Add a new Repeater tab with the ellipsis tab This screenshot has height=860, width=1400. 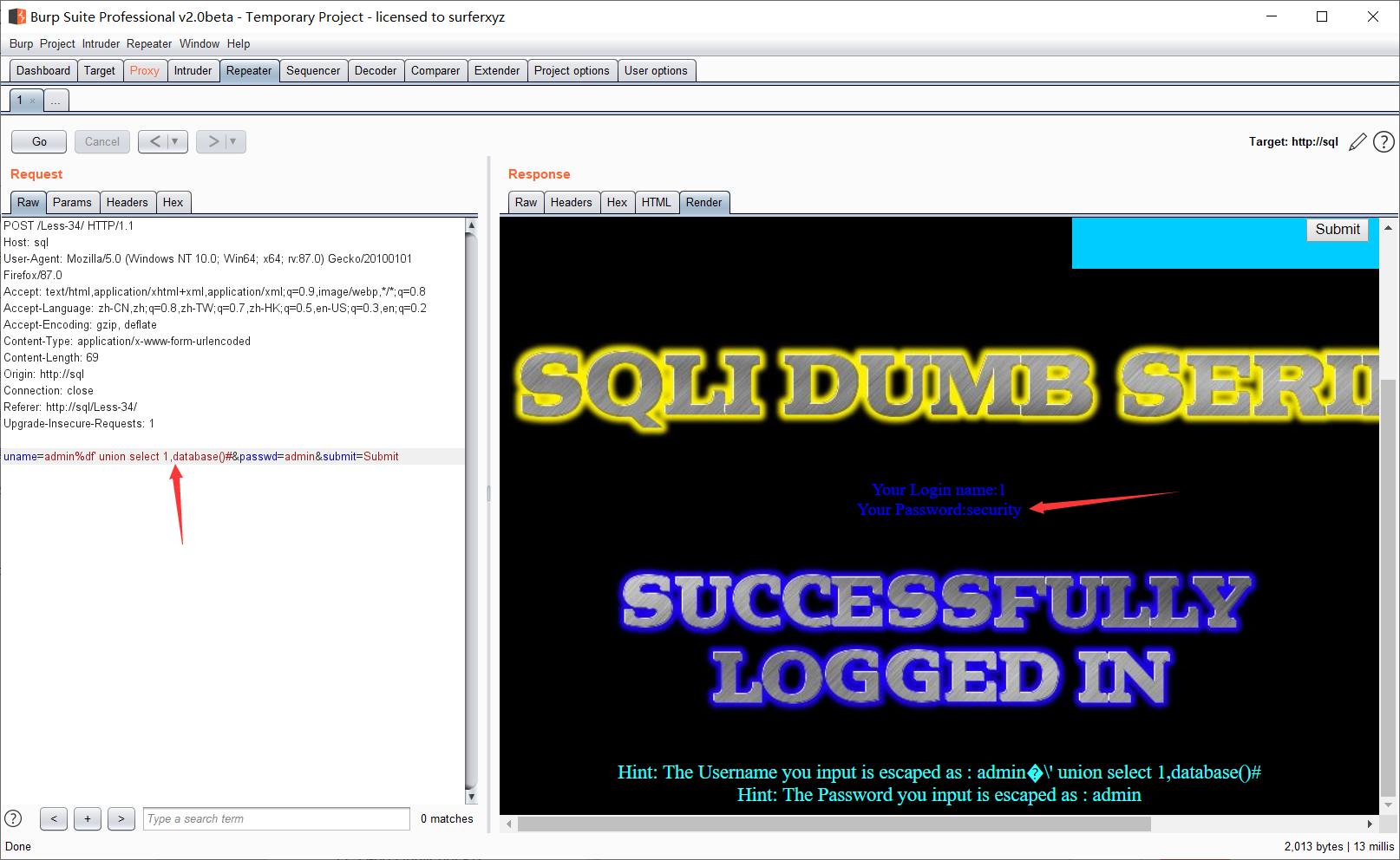click(56, 101)
